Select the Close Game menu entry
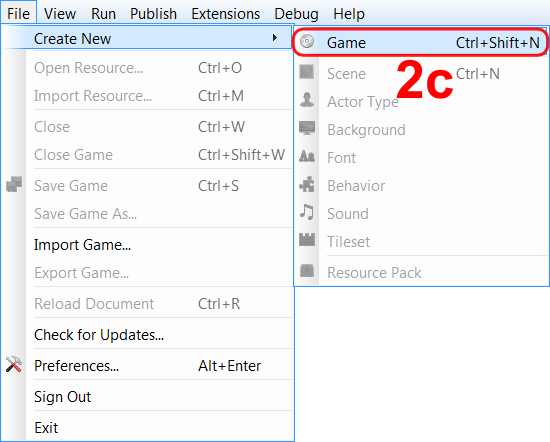Screen dimensions: 550x442 (147, 155)
